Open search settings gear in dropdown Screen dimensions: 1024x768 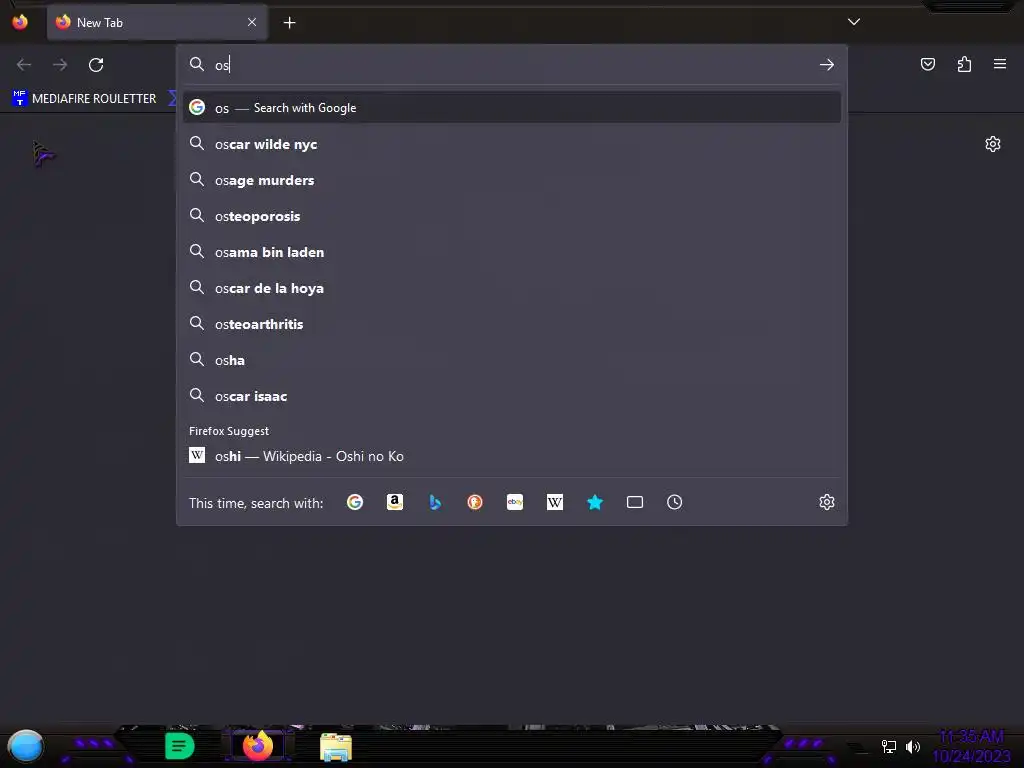point(827,502)
